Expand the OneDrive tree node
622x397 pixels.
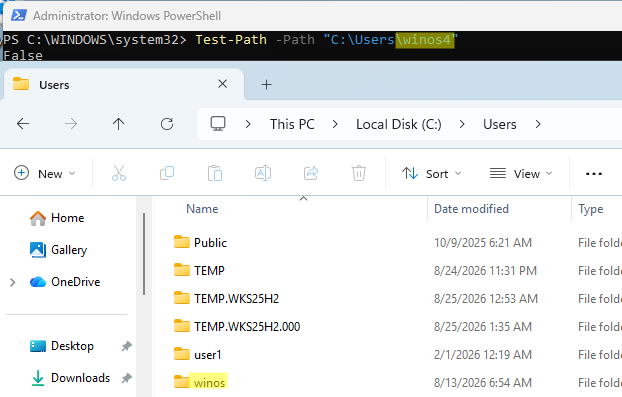click(x=12, y=282)
